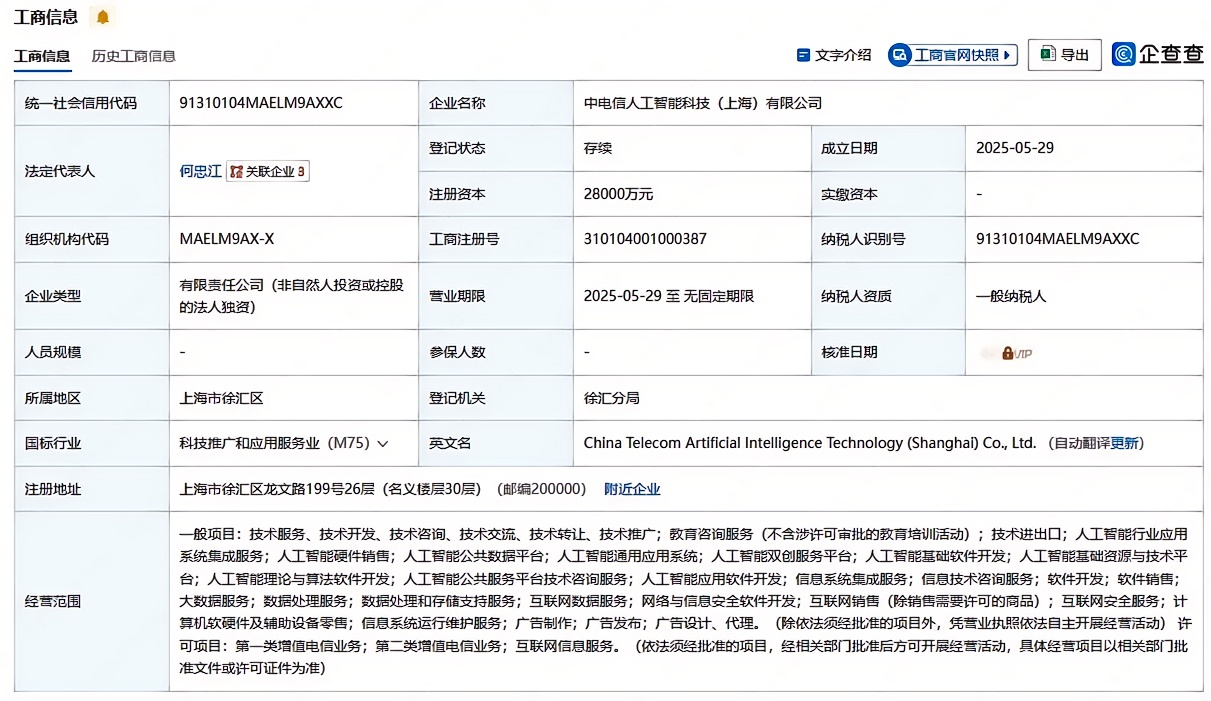Click the 企查查 logo
1211x701 pixels.
[x=1158, y=55]
